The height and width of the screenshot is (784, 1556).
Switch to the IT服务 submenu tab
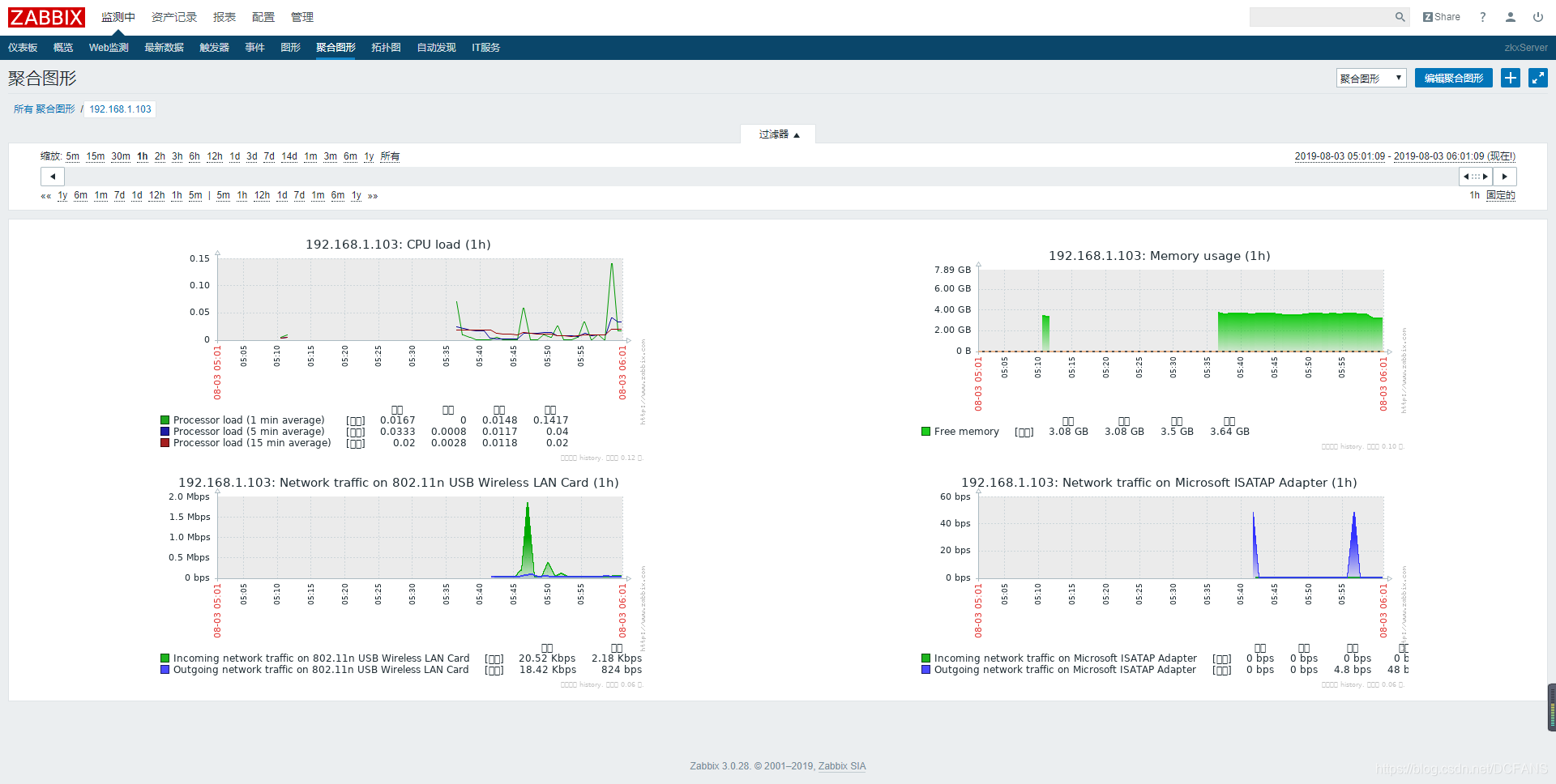coord(486,48)
